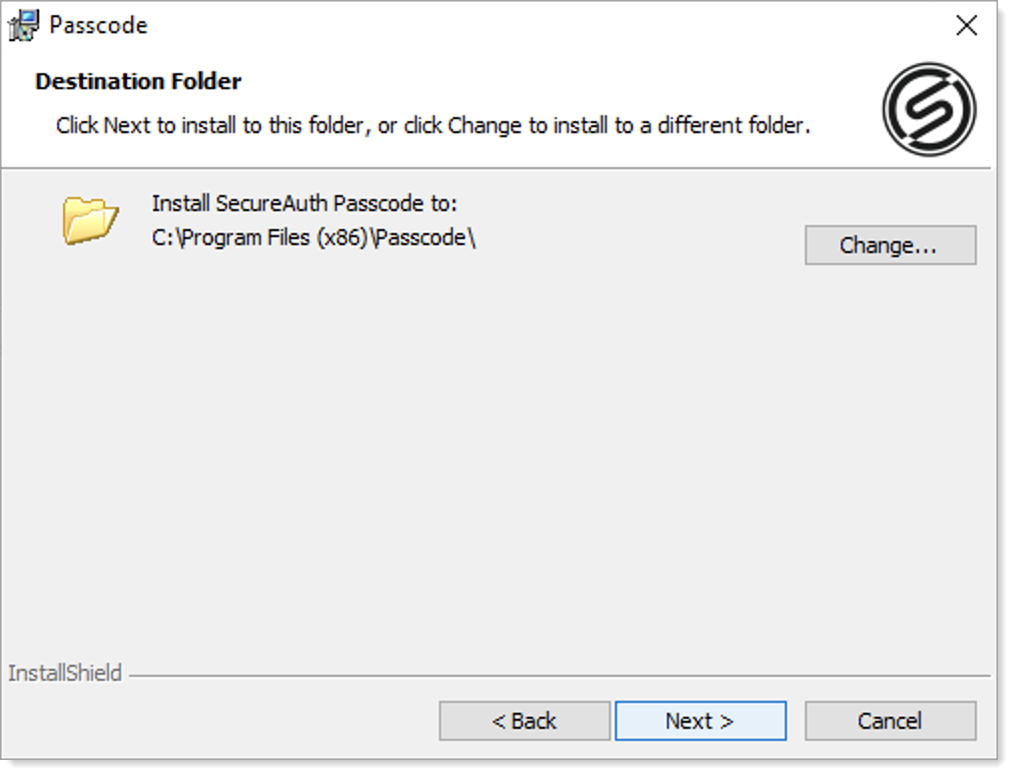Image resolution: width=1013 pixels, height=775 pixels.
Task: Go back with the < Back button
Action: [x=524, y=721]
